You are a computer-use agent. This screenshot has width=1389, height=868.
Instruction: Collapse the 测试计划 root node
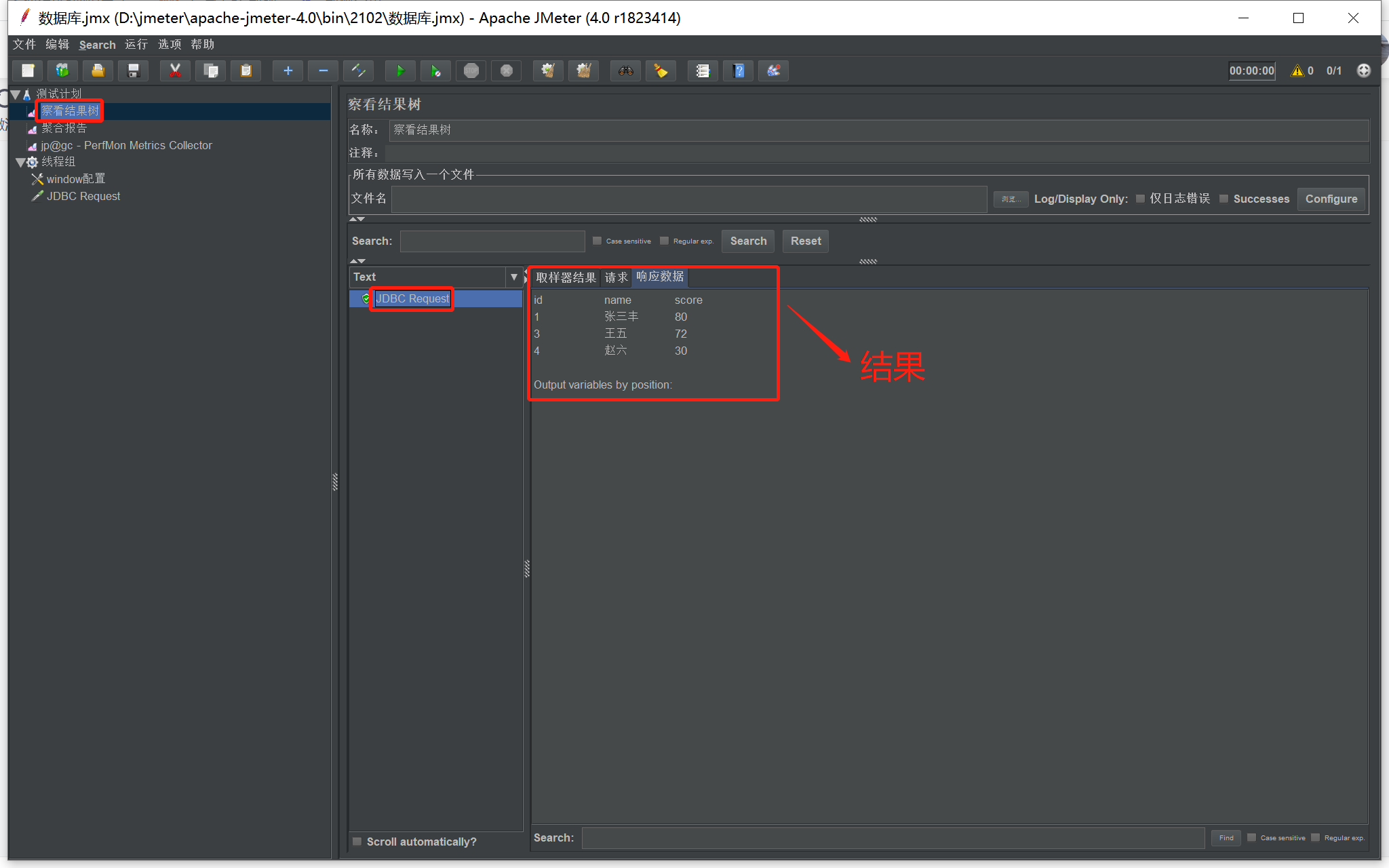click(x=15, y=94)
